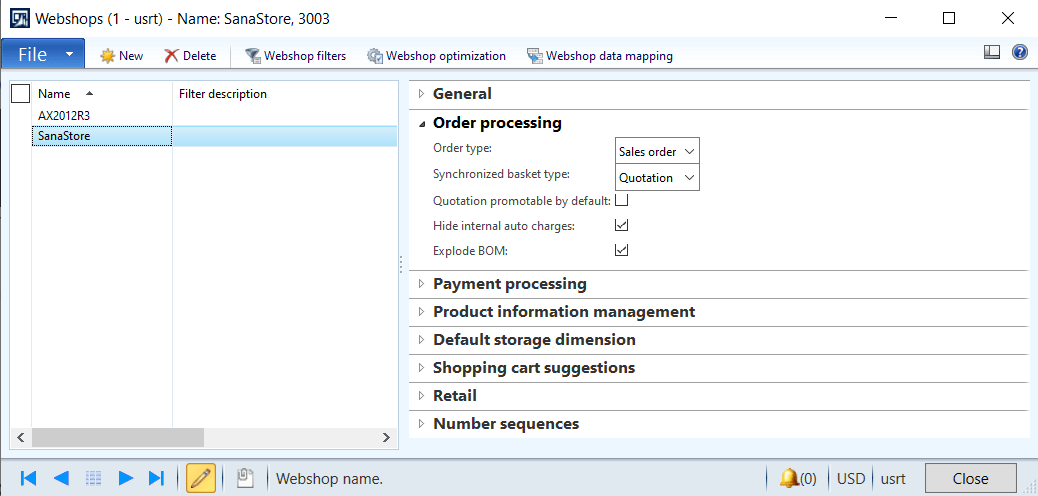Toggle the Explode BOM checkbox
The width and height of the screenshot is (1038, 496).
click(621, 251)
